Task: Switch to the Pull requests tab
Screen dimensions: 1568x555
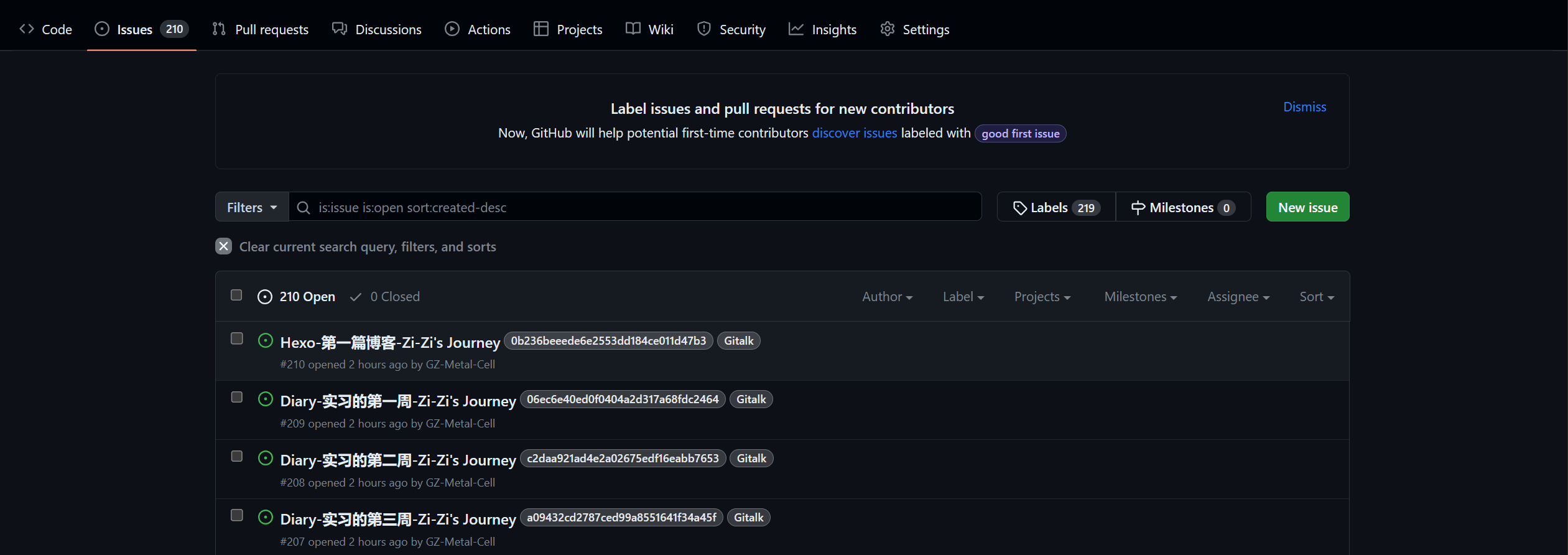Action: 261,29
